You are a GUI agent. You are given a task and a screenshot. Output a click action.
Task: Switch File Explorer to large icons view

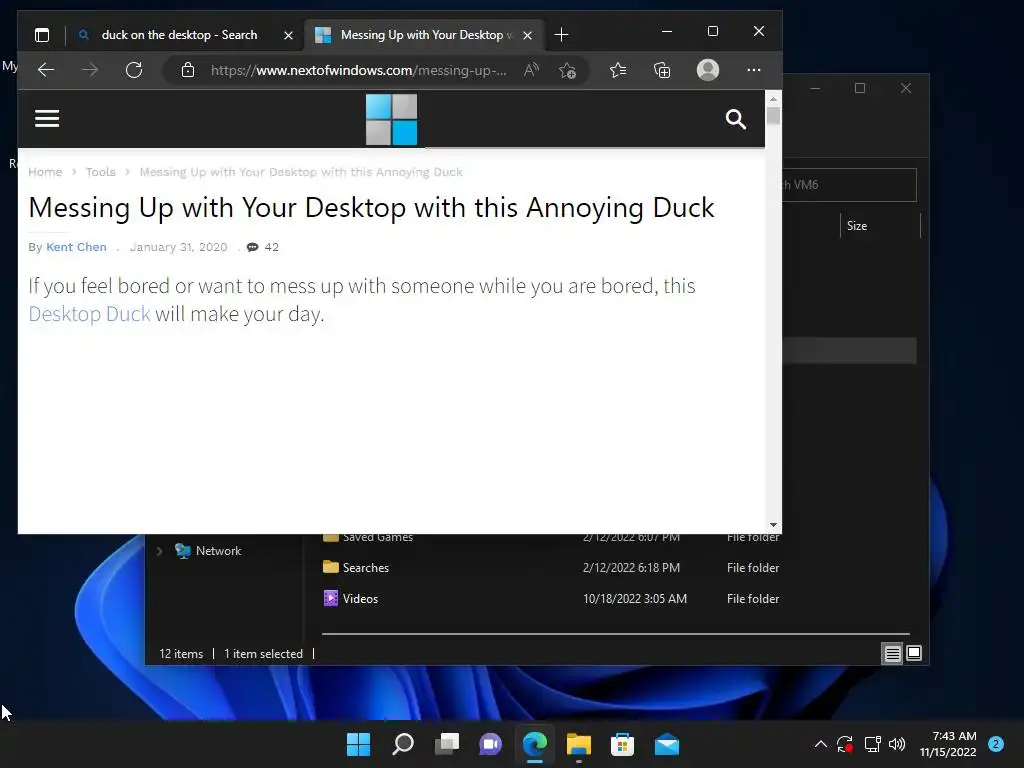pyautogui.click(x=914, y=653)
